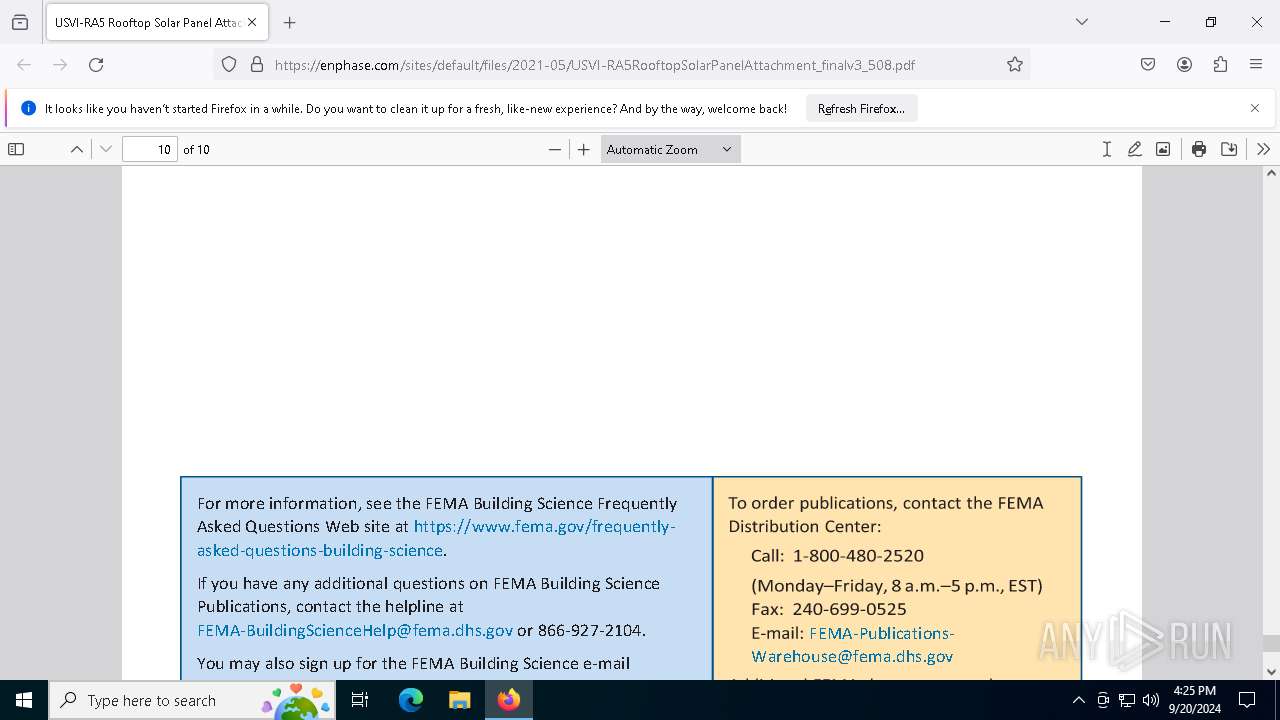
Task: Open the PDF tools double-chevron menu
Action: coord(1263,149)
